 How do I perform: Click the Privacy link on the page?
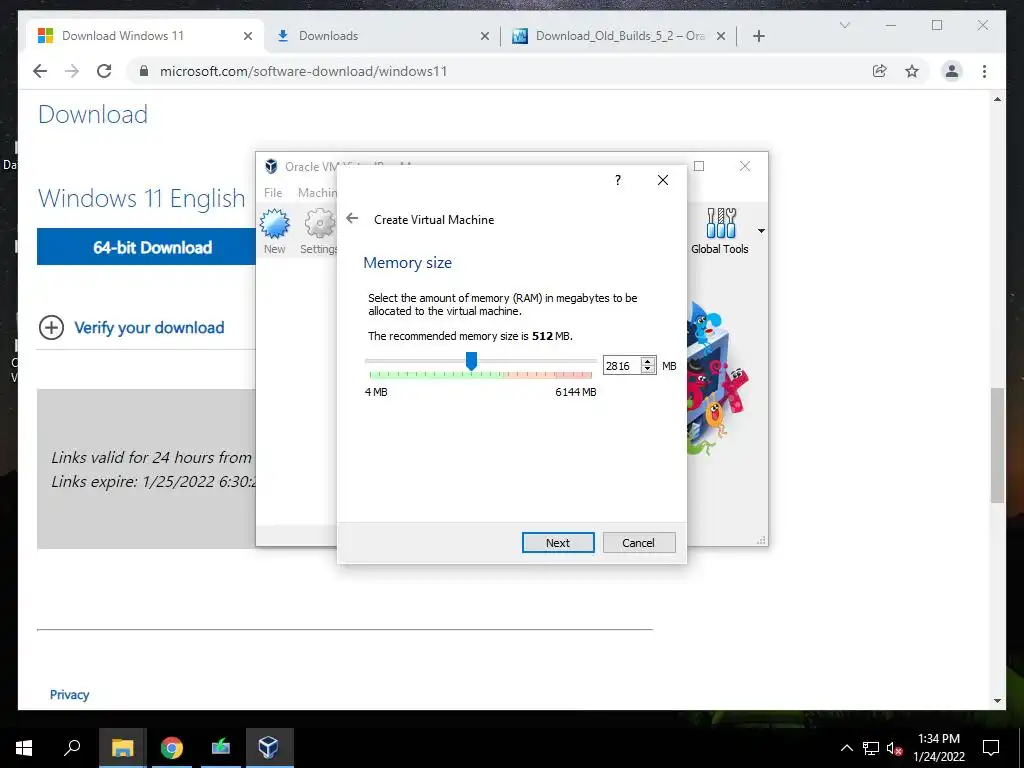click(69, 695)
